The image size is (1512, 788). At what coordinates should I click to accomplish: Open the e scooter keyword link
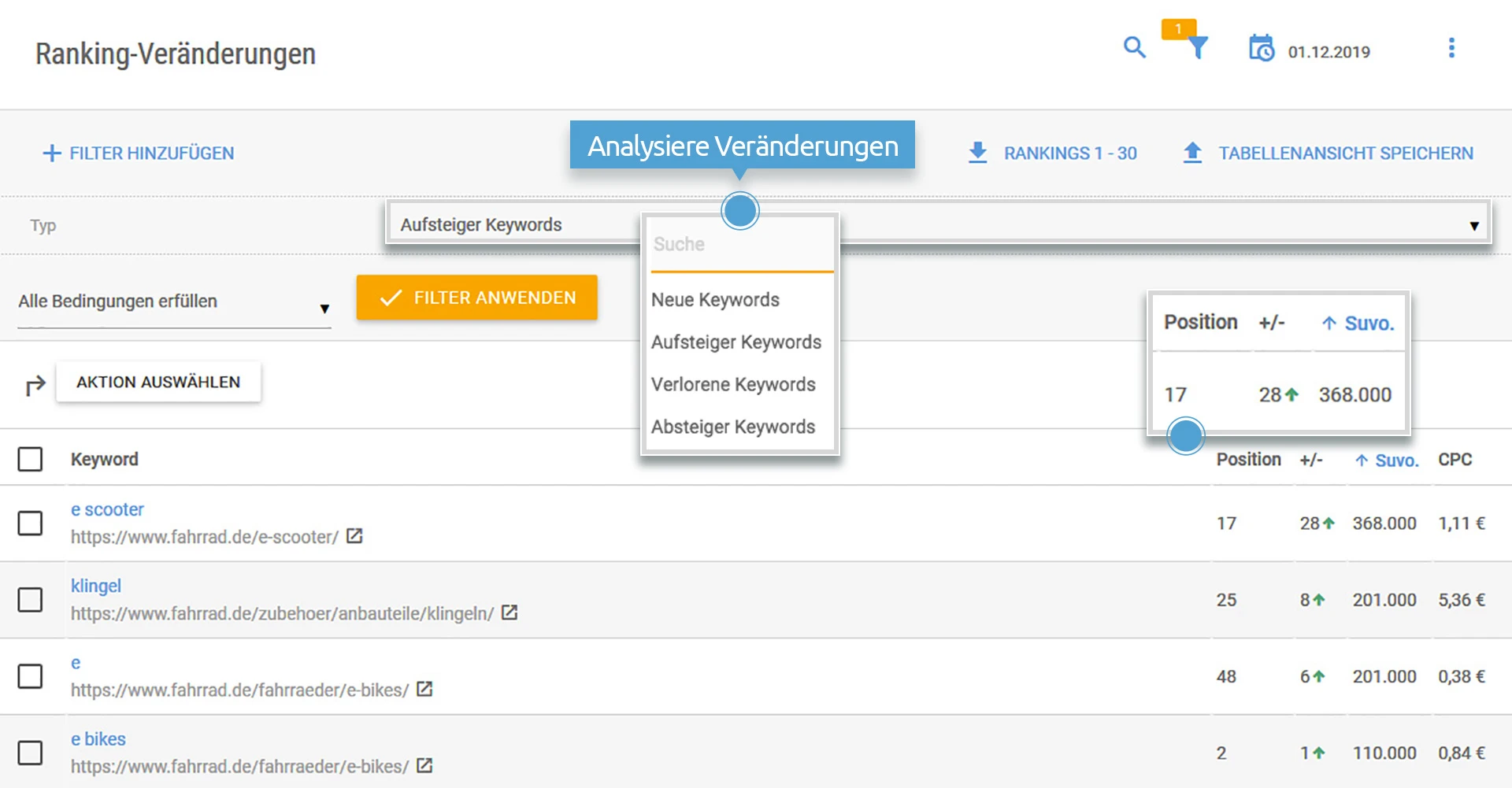coord(107,509)
